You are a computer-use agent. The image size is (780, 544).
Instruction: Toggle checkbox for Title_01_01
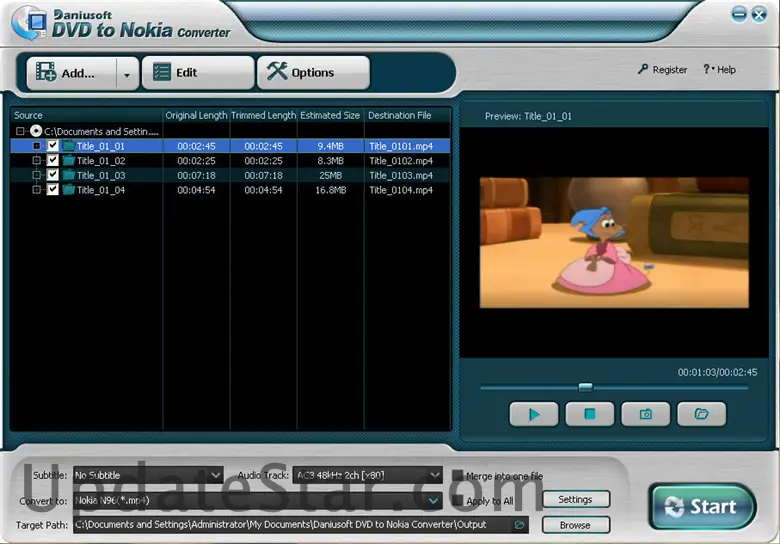53,146
